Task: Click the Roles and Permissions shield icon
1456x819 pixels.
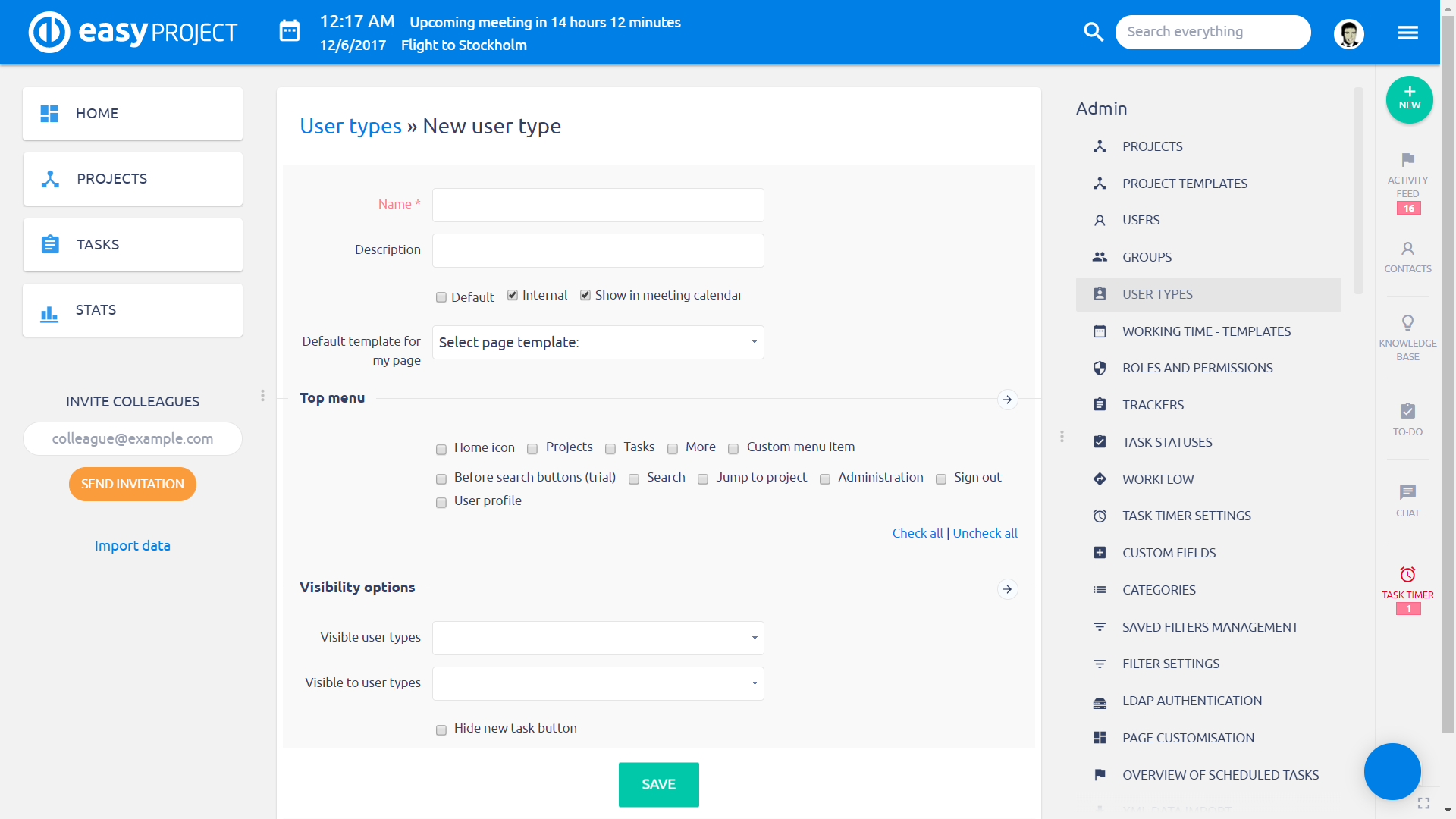Action: (x=1100, y=368)
